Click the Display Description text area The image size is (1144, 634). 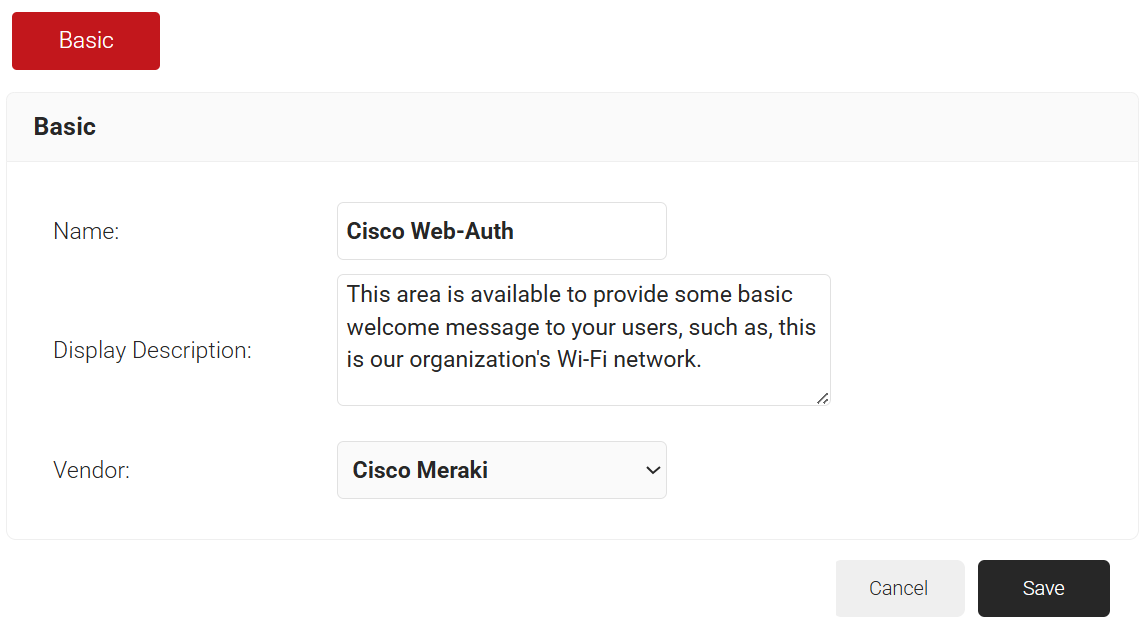(x=583, y=340)
